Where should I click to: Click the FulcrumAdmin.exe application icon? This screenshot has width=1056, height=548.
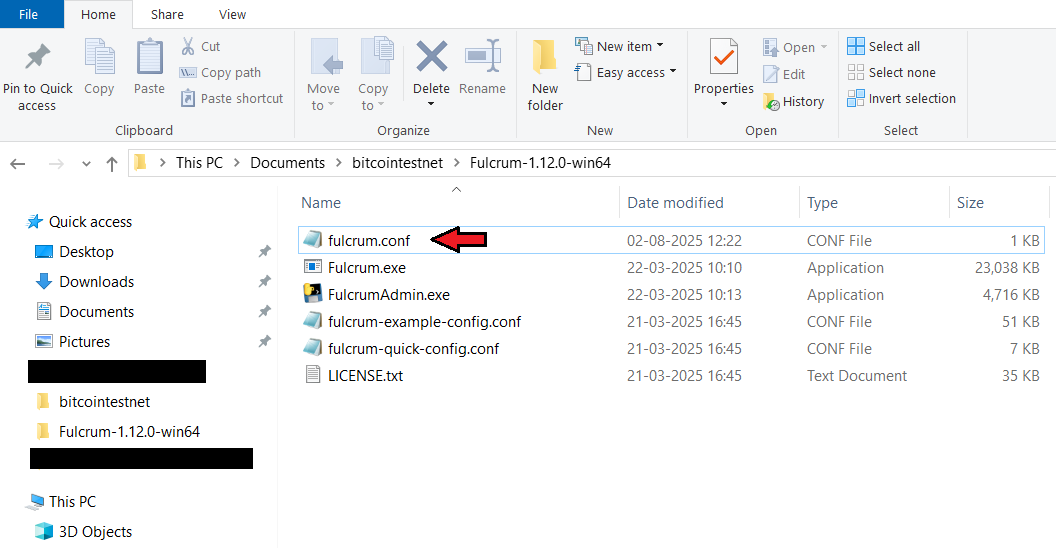[312, 294]
